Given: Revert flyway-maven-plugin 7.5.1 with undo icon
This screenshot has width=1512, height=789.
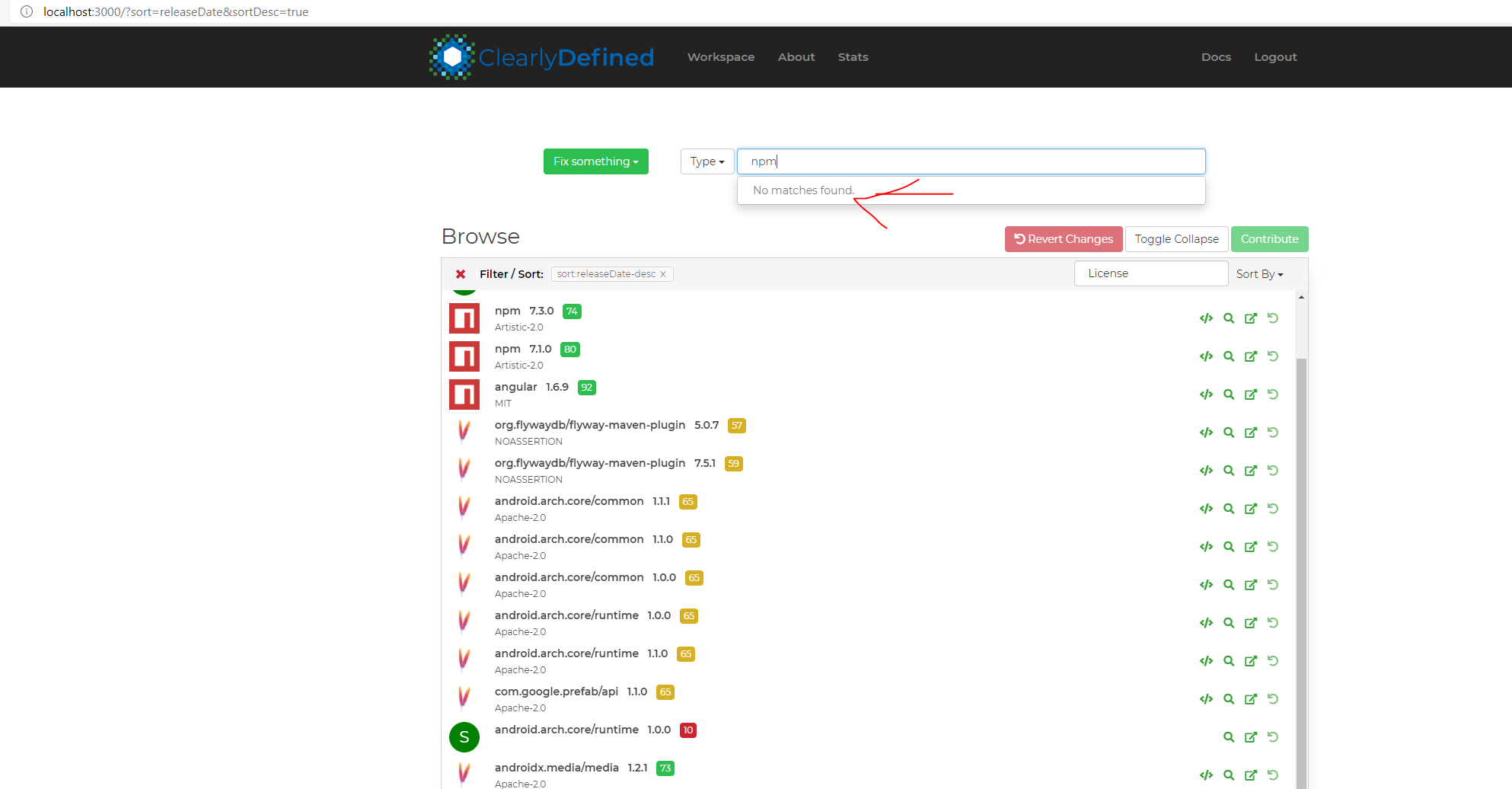Looking at the screenshot, I should (1273, 471).
